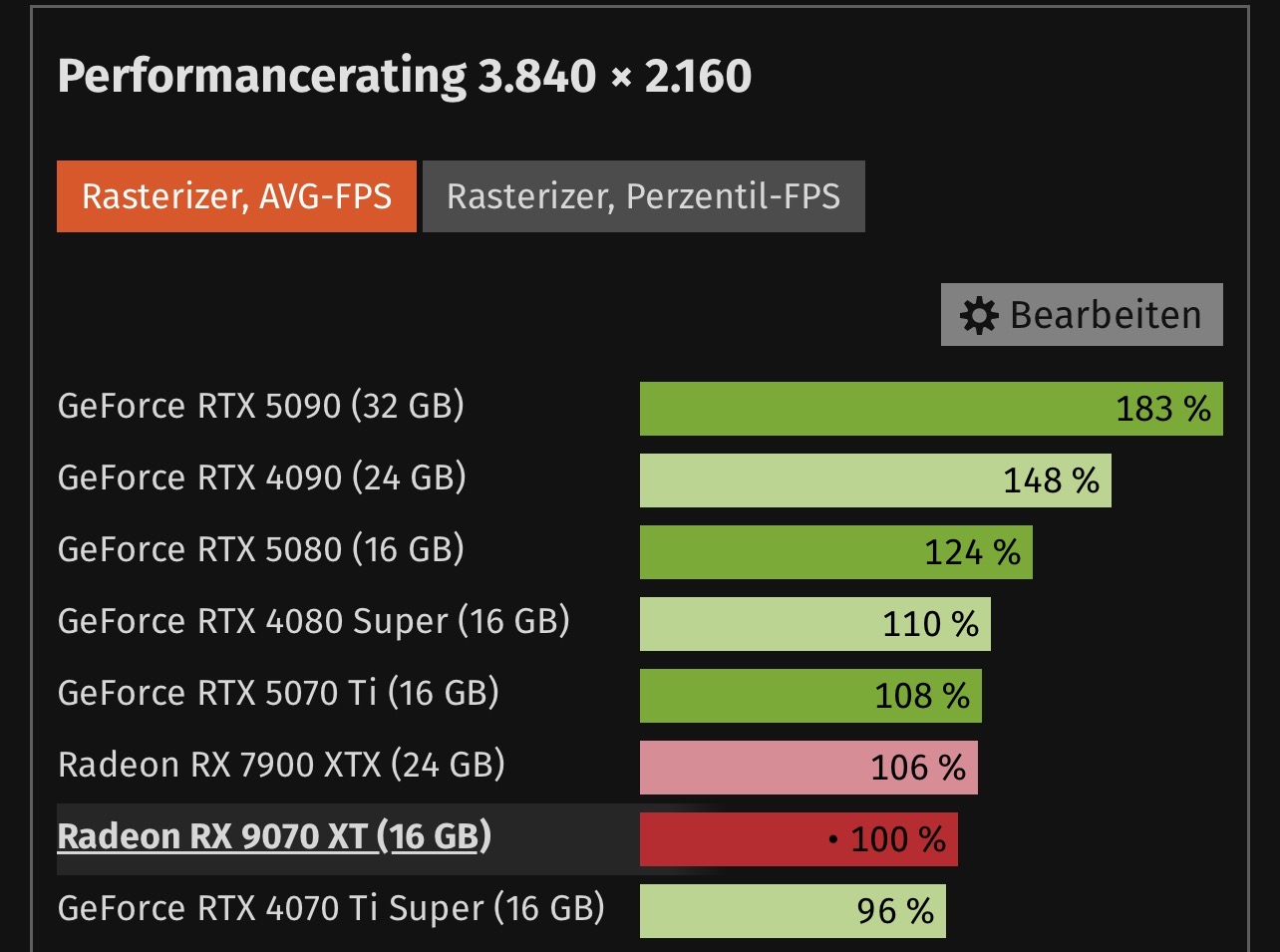Image resolution: width=1280 pixels, height=952 pixels.
Task: Select the RTX 5070 Ti 108 % bar
Action: pyautogui.click(x=809, y=696)
